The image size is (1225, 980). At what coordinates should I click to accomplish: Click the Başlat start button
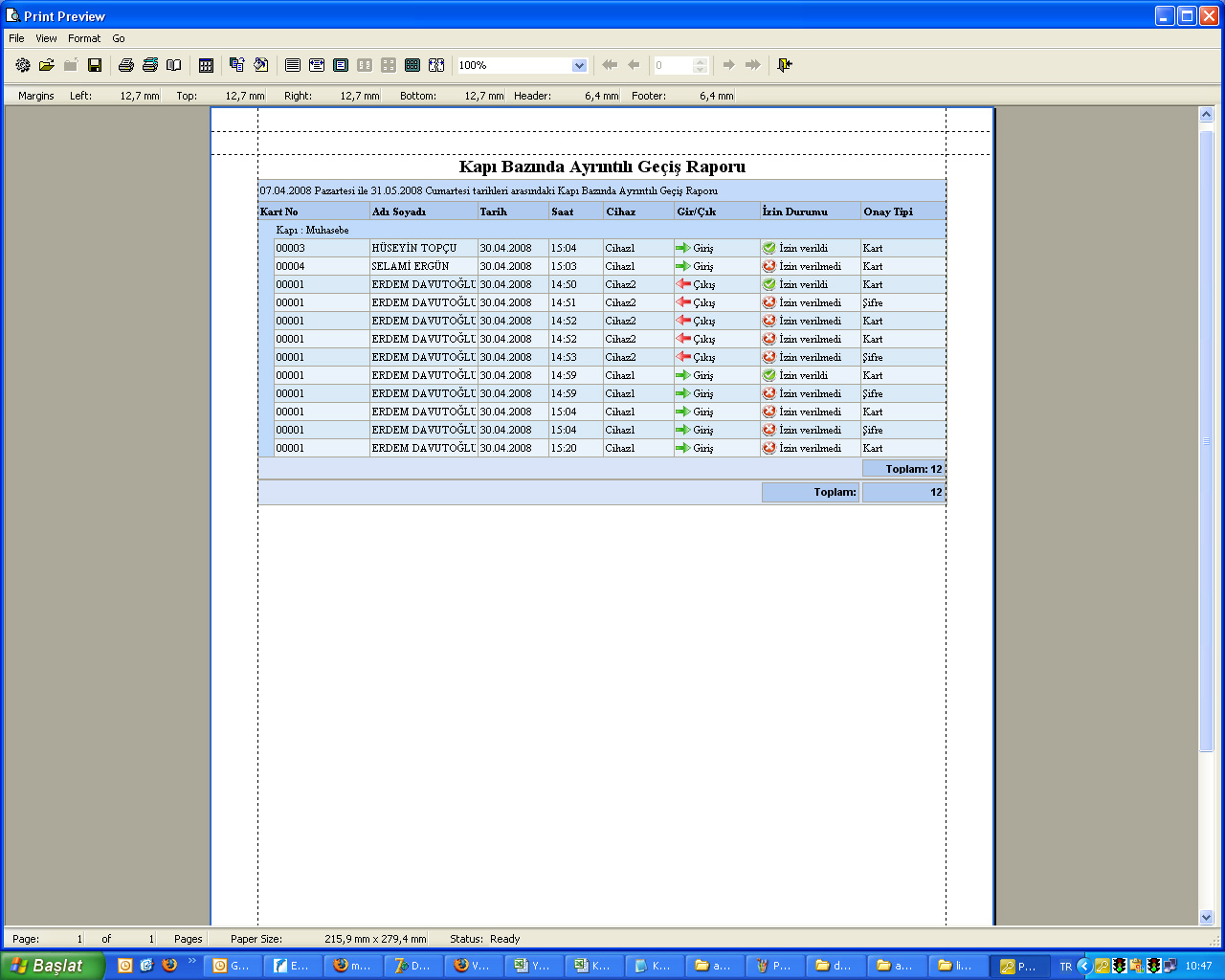(x=52, y=966)
